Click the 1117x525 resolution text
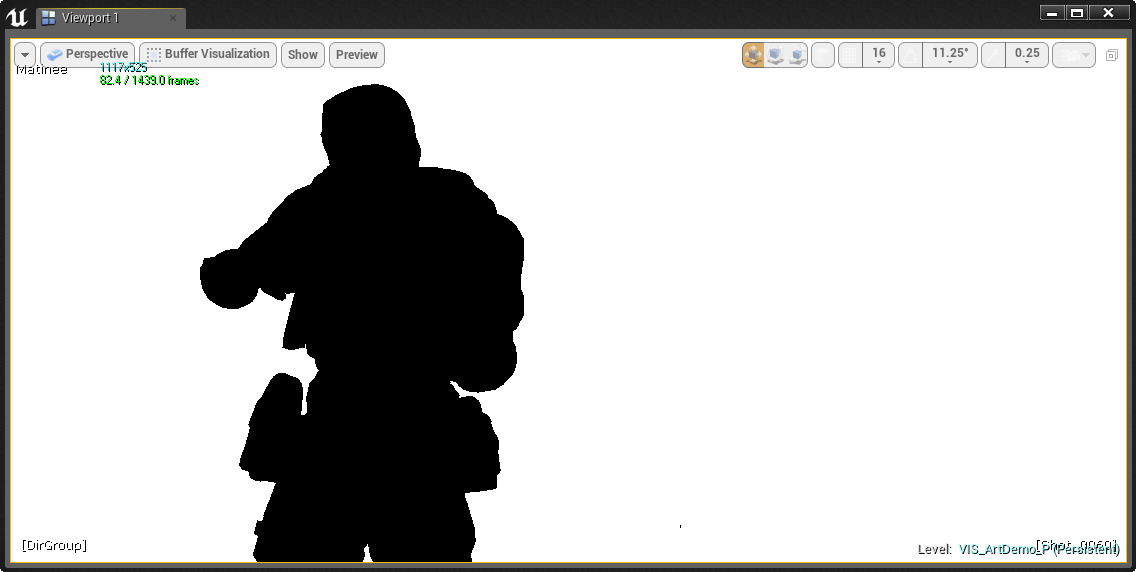The width and height of the screenshot is (1136, 572). click(123, 67)
